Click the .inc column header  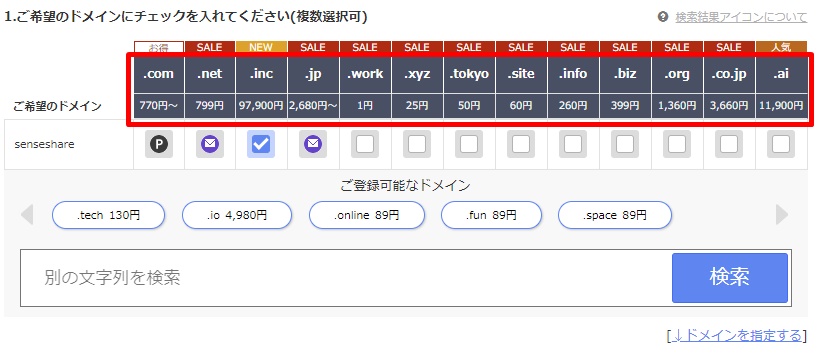pyautogui.click(x=261, y=74)
